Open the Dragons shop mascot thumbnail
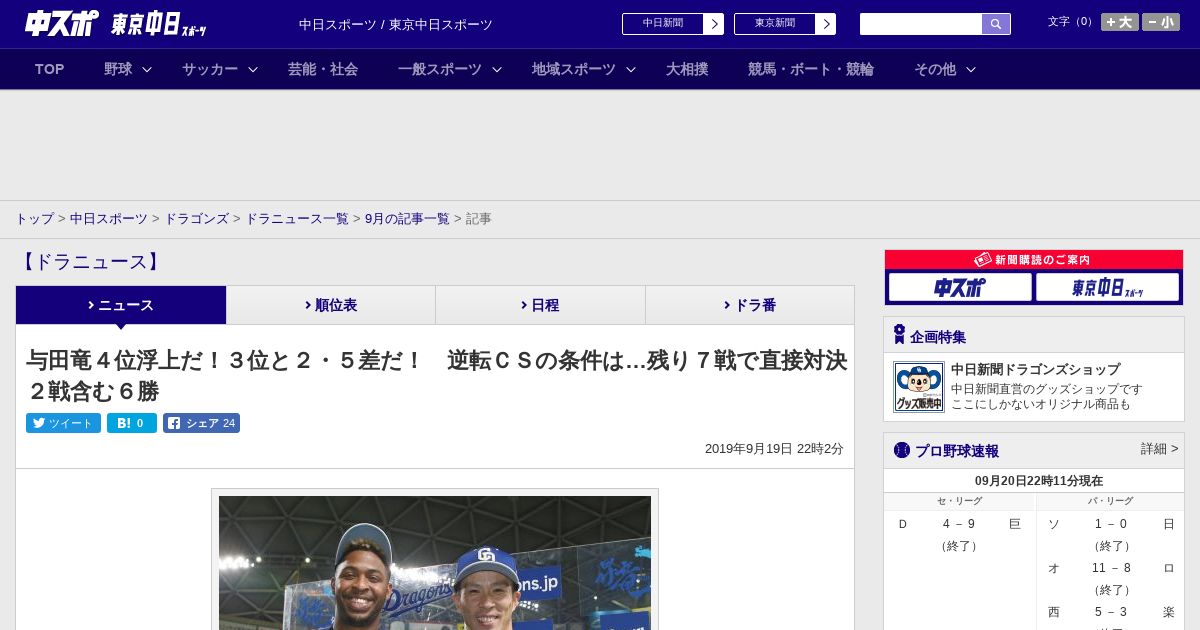 click(x=919, y=387)
